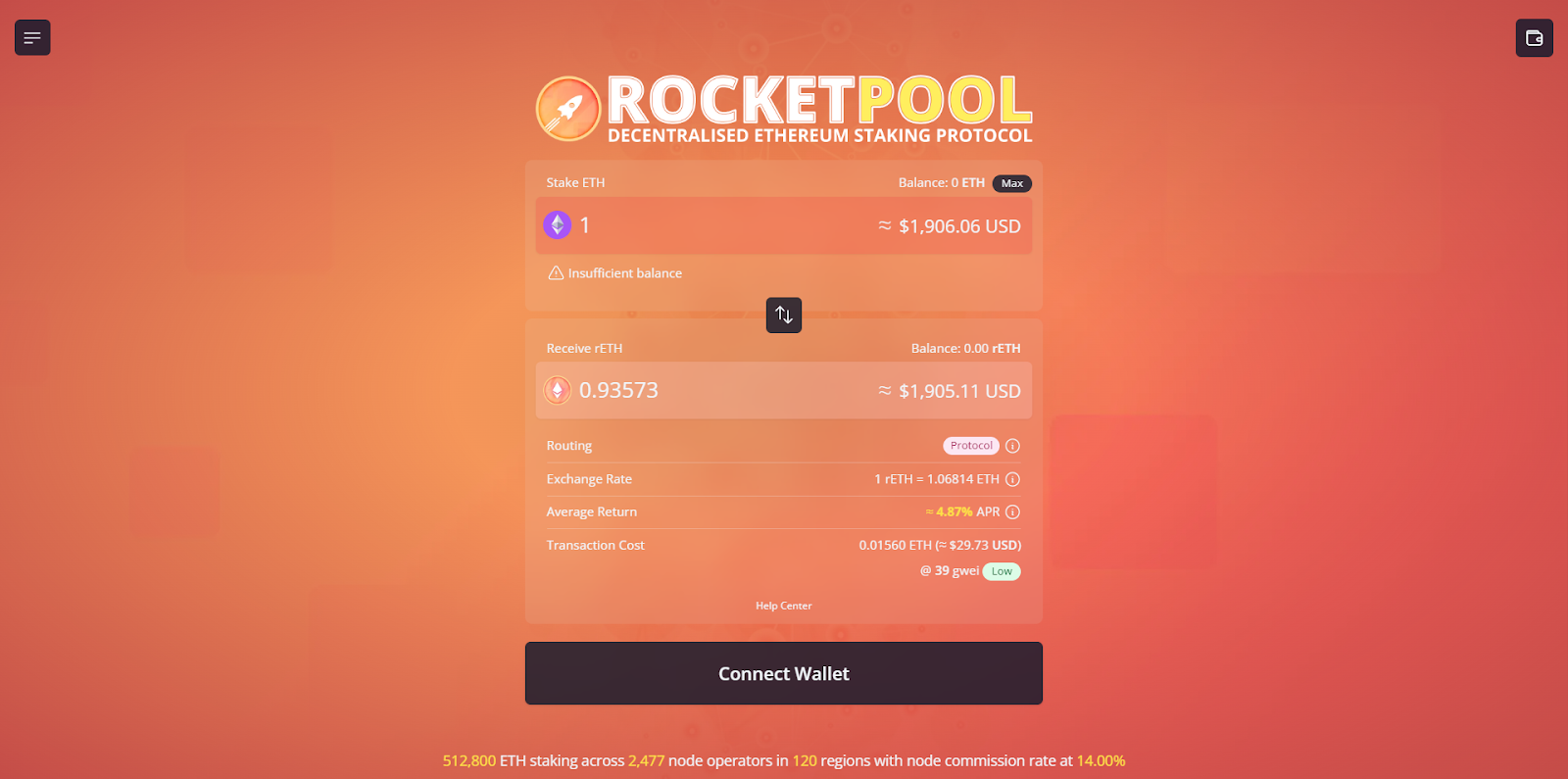
Task: Click the Protocol routing badge
Action: pyautogui.click(x=971, y=446)
